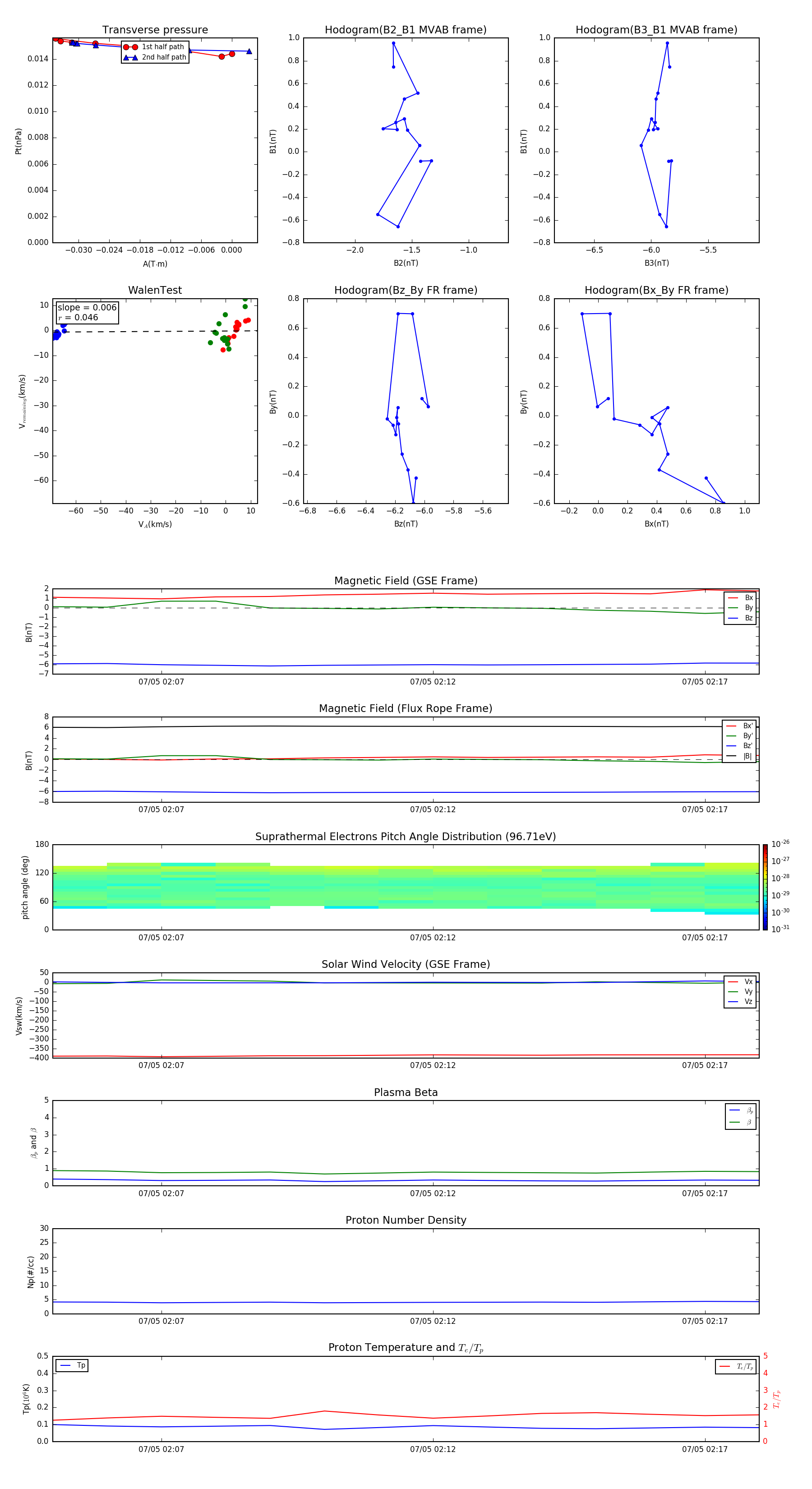Select the red 'Te/Tp' right axis label
This screenshot has width=812, height=1489.
pyautogui.click(x=777, y=1399)
